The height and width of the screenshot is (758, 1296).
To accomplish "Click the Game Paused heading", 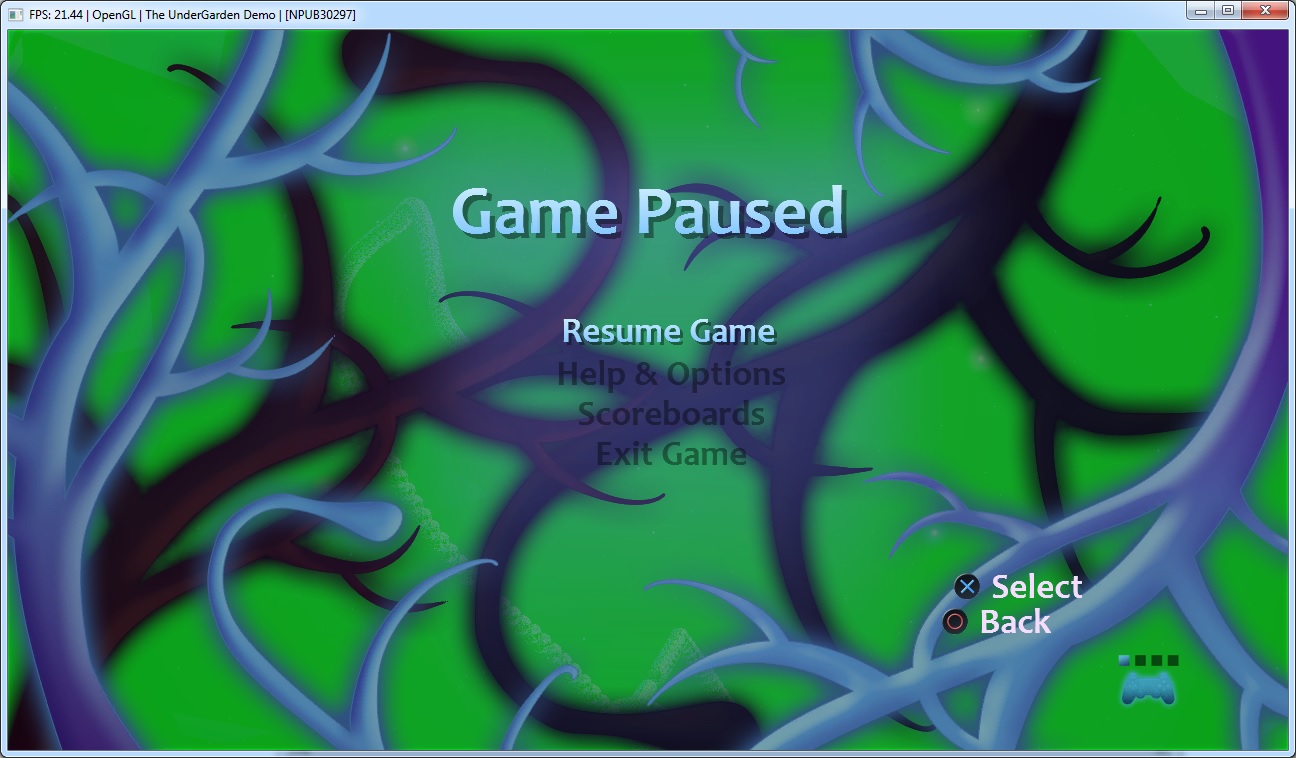I will click(649, 213).
